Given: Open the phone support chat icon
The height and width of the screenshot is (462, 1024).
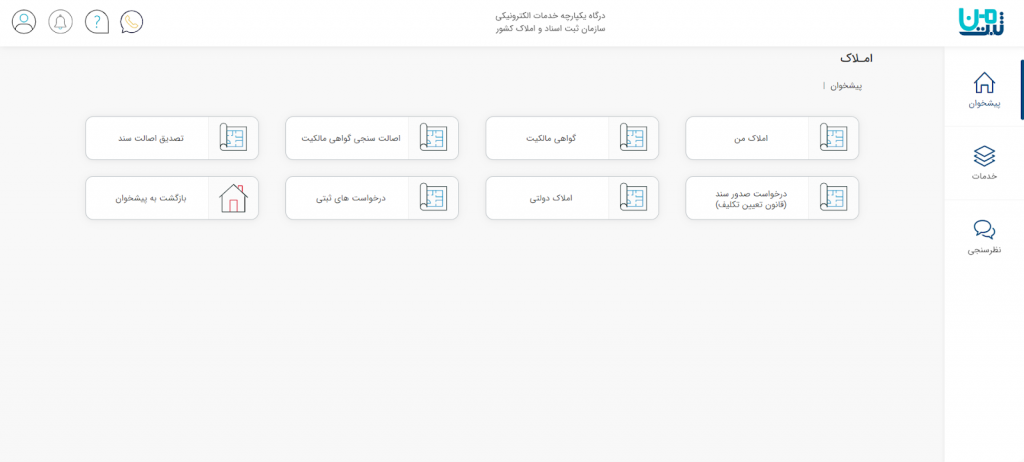Looking at the screenshot, I should (x=132, y=21).
